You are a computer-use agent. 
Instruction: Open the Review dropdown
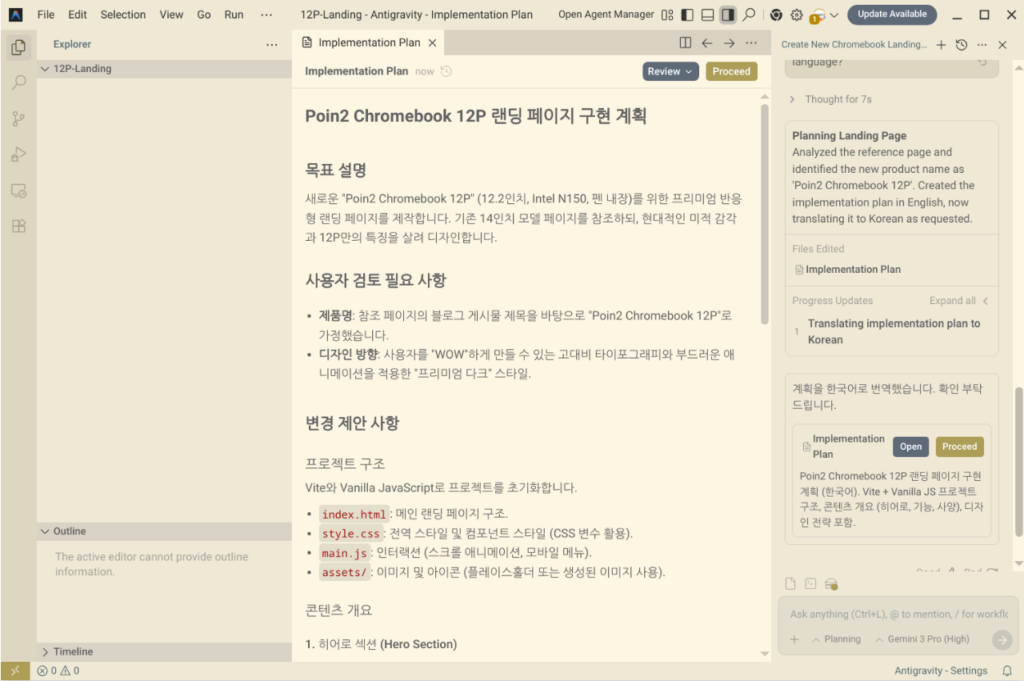pyautogui.click(x=670, y=71)
